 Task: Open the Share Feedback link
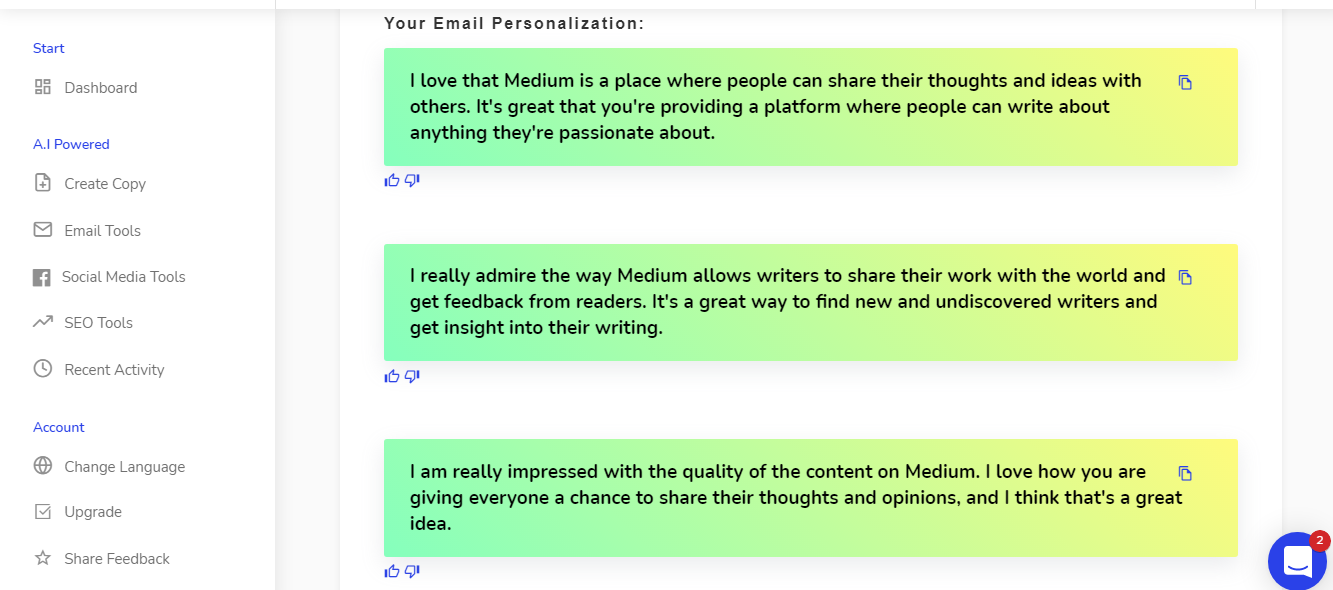click(x=116, y=559)
